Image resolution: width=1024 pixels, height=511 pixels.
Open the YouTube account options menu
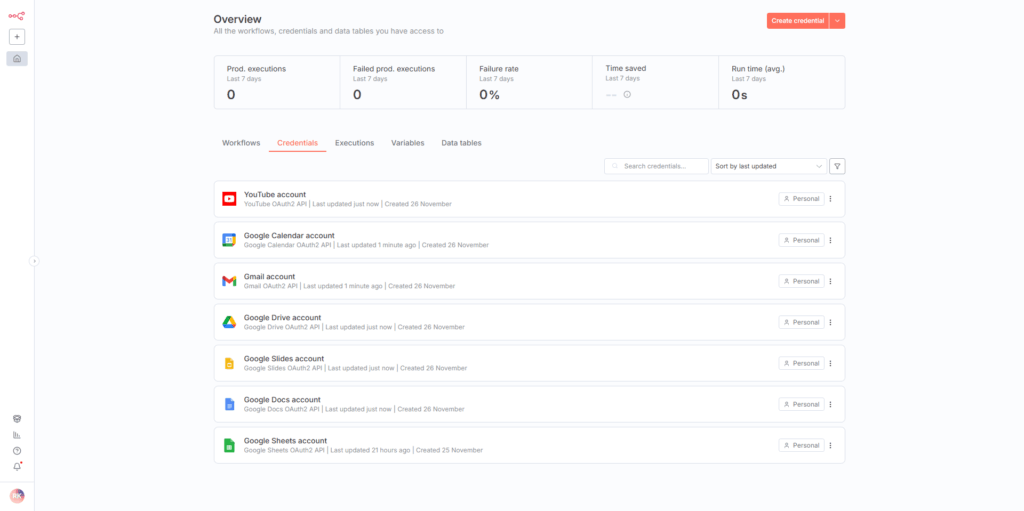(x=831, y=199)
